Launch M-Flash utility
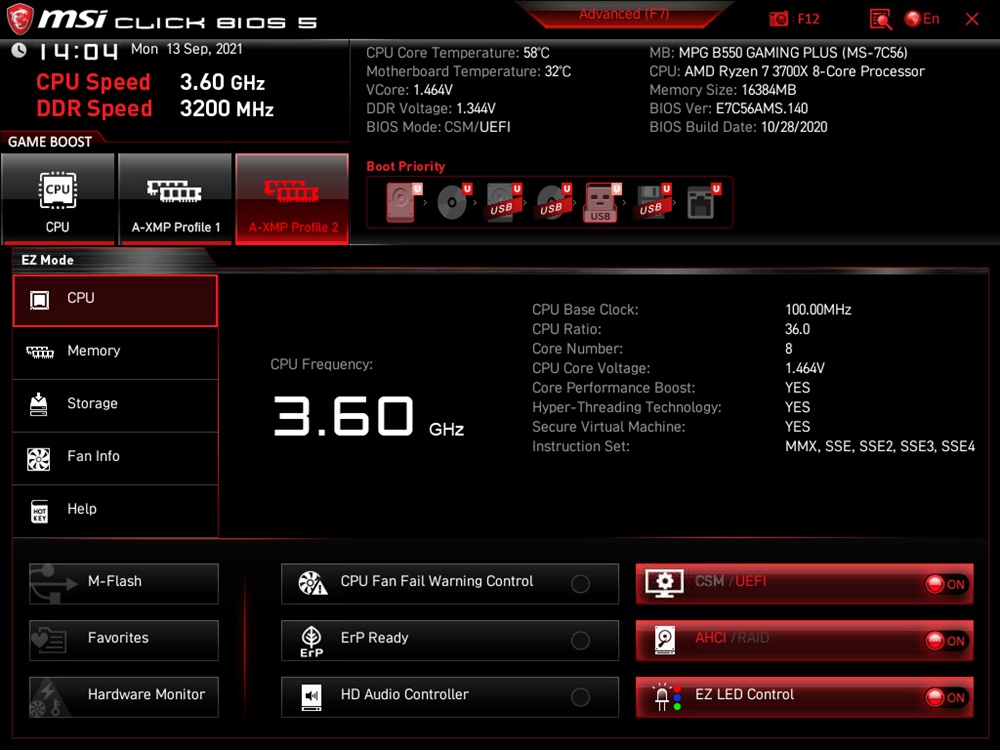Viewport: 1000px width, 750px height. pos(124,584)
